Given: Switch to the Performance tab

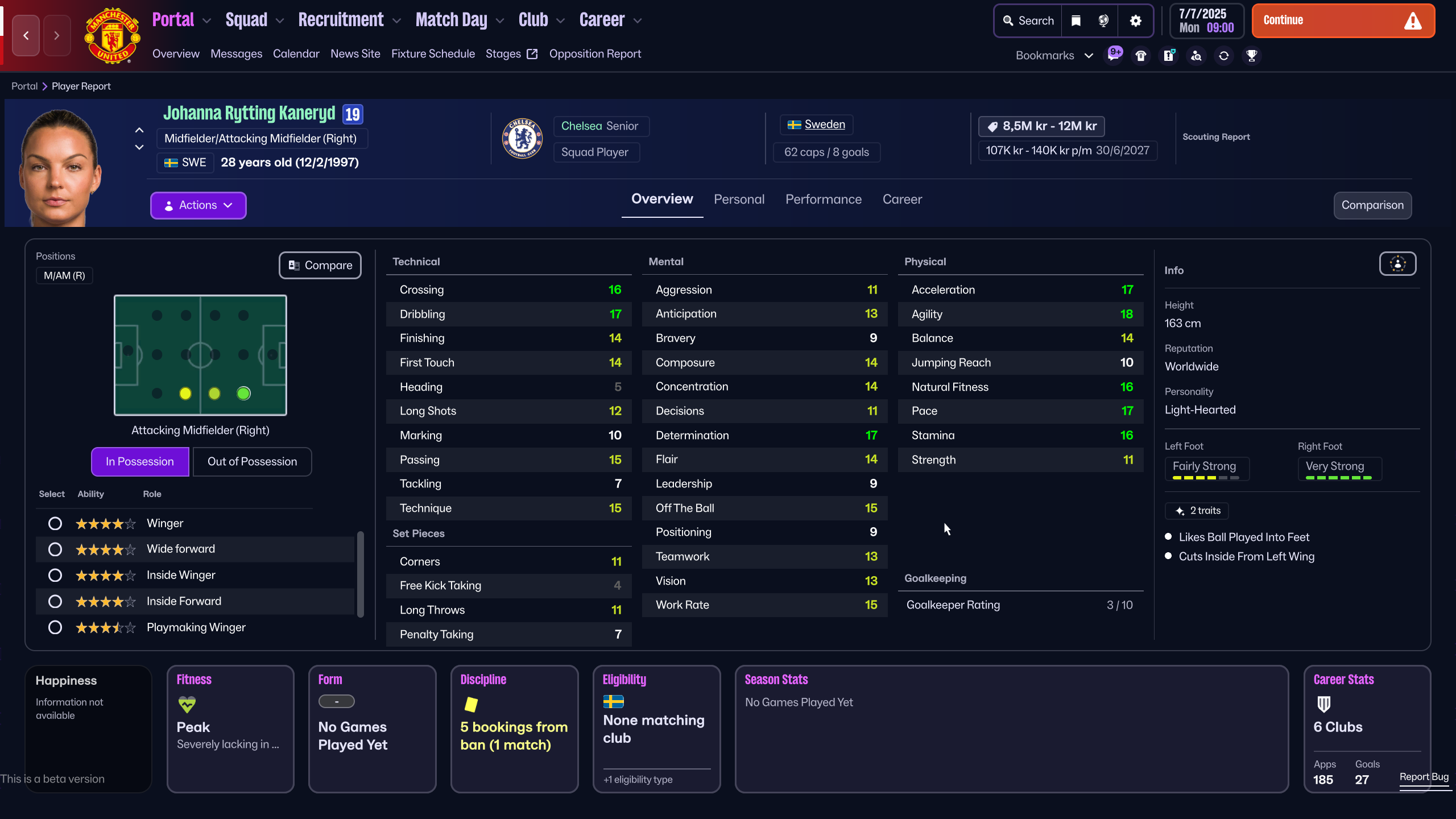Looking at the screenshot, I should tap(823, 200).
